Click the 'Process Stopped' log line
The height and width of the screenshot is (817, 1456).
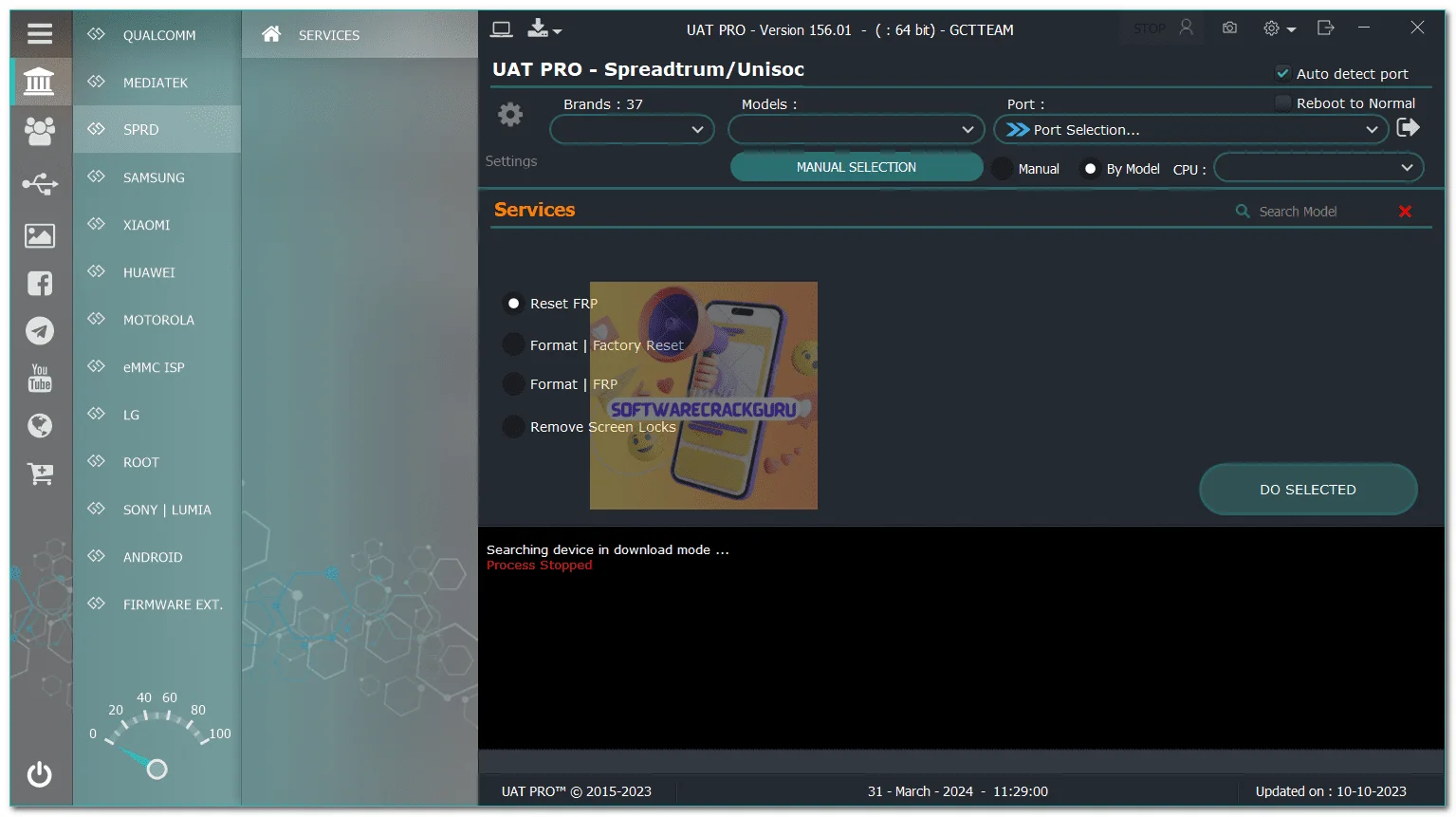tap(540, 566)
